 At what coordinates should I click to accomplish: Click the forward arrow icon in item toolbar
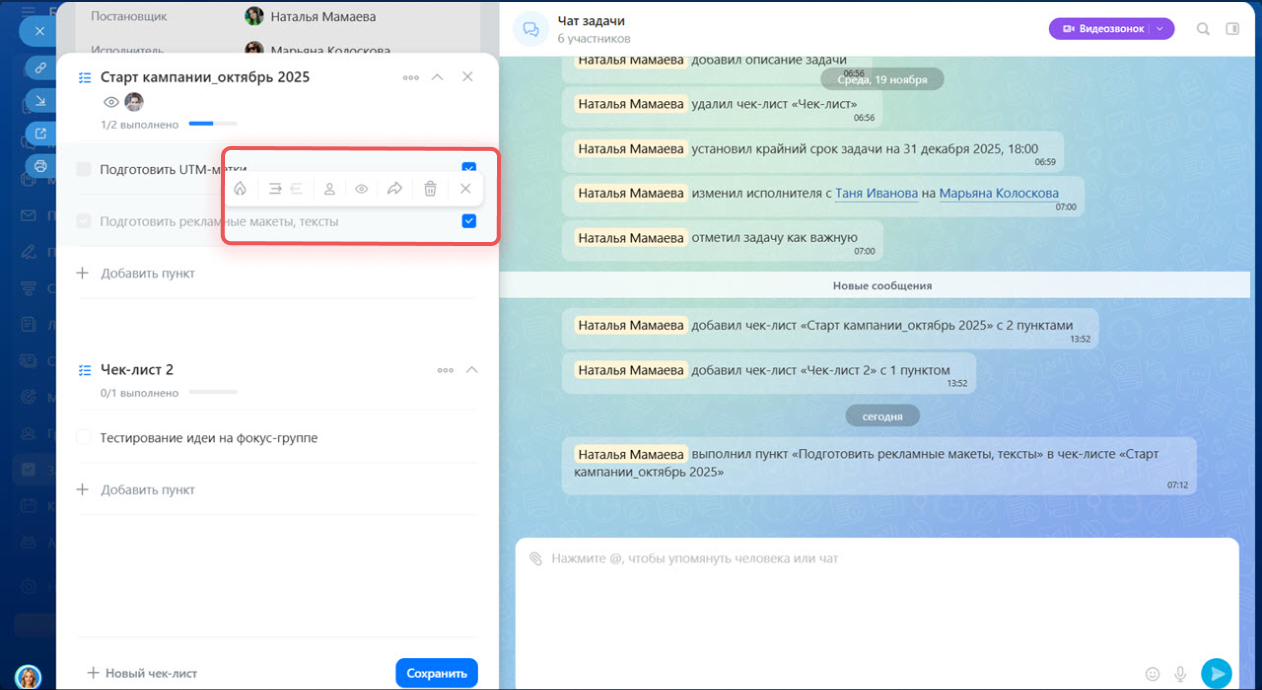tap(395, 189)
